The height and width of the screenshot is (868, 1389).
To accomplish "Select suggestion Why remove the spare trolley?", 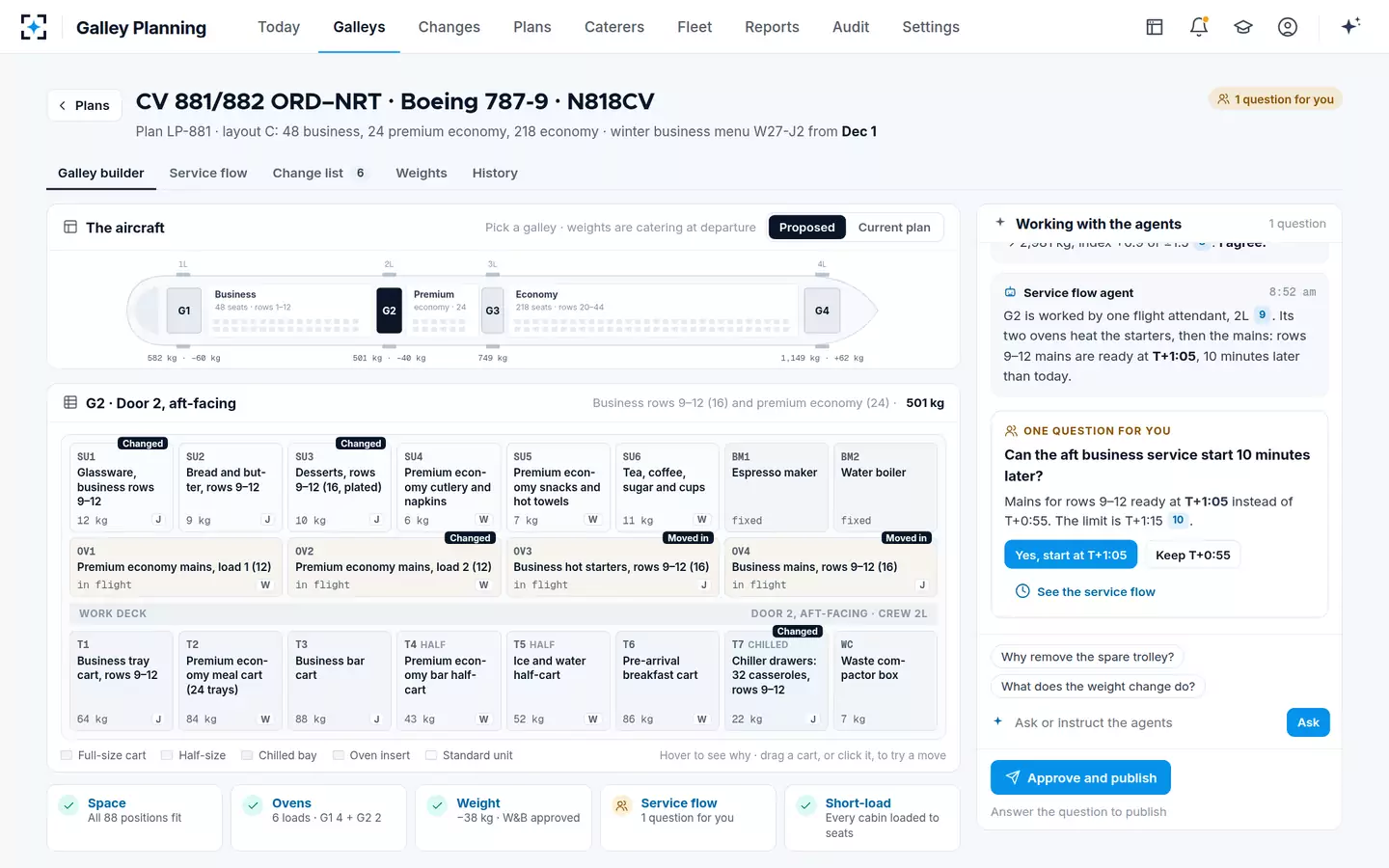I will 1087,657.
